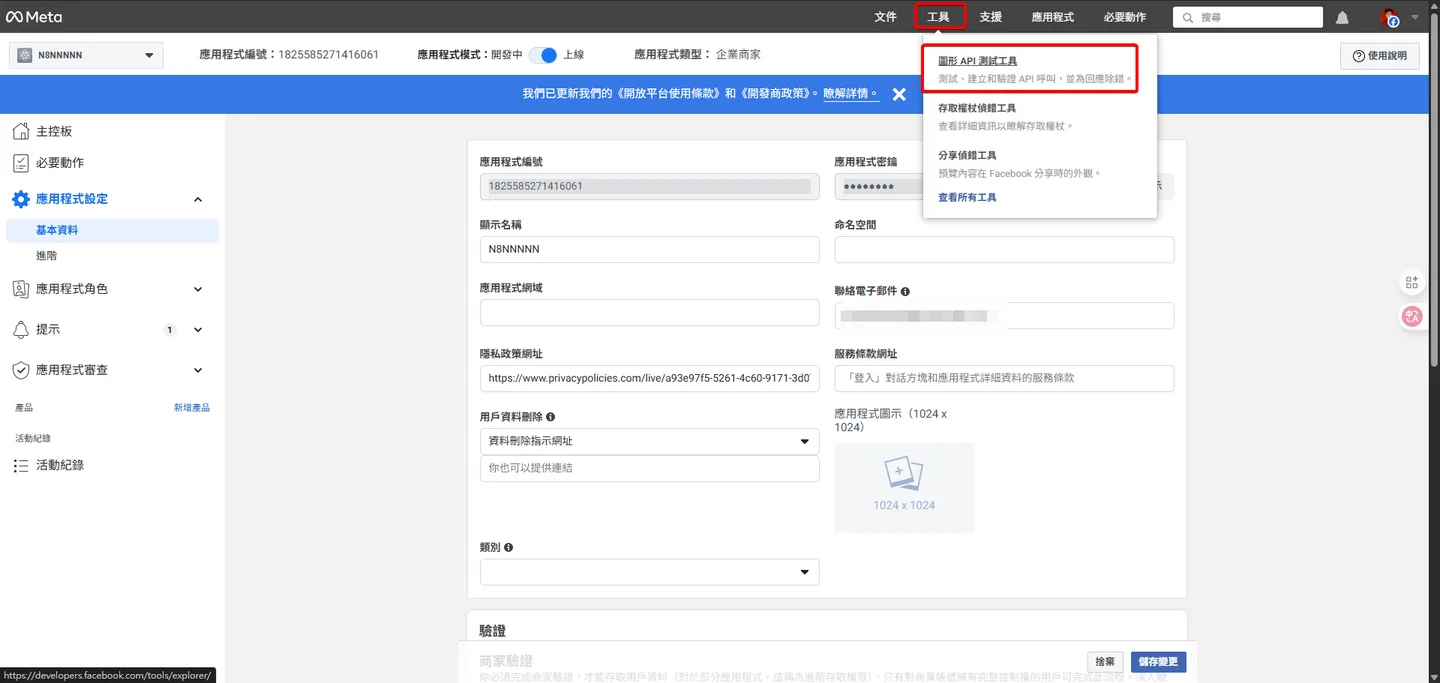Click the 活動紀錄 list icon
Viewport: 1440px width, 683px height.
pyautogui.click(x=20, y=465)
